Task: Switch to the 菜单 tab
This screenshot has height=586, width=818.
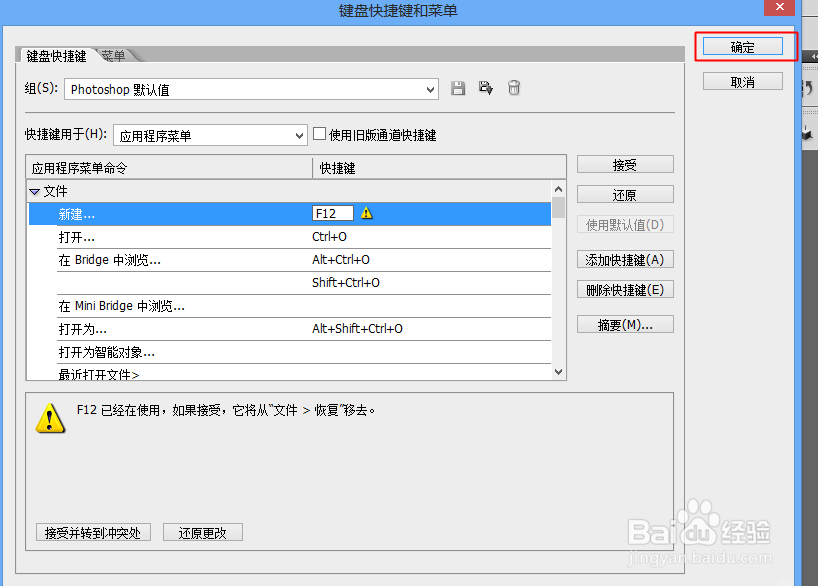Action: tap(112, 56)
